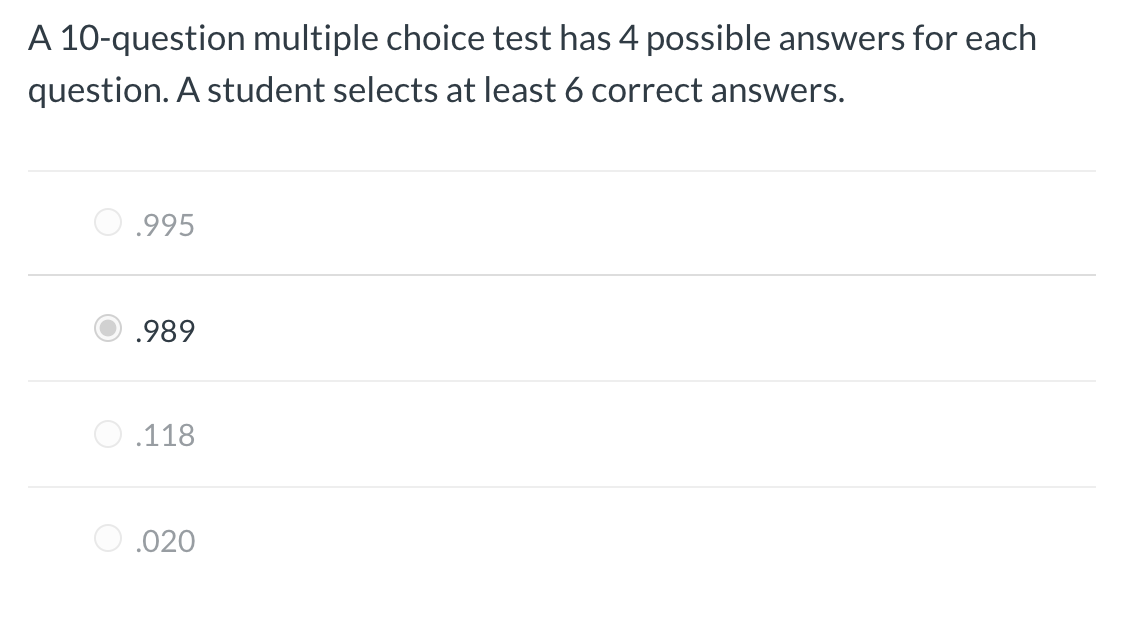The image size is (1130, 620).
Task: Click the empty radio circle beside .020
Action: click(x=108, y=540)
